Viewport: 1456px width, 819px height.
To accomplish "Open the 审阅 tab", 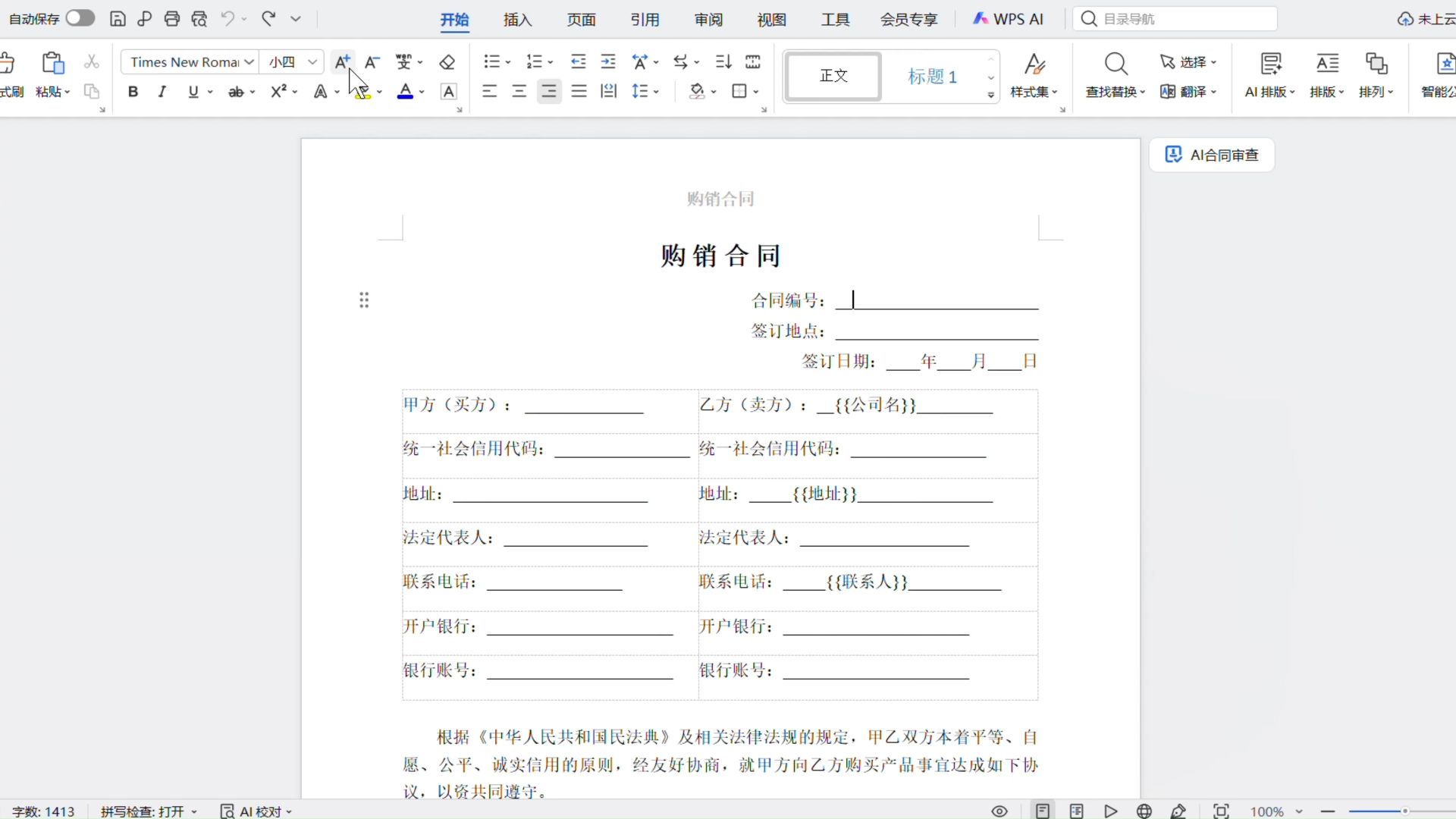I will 708,20.
